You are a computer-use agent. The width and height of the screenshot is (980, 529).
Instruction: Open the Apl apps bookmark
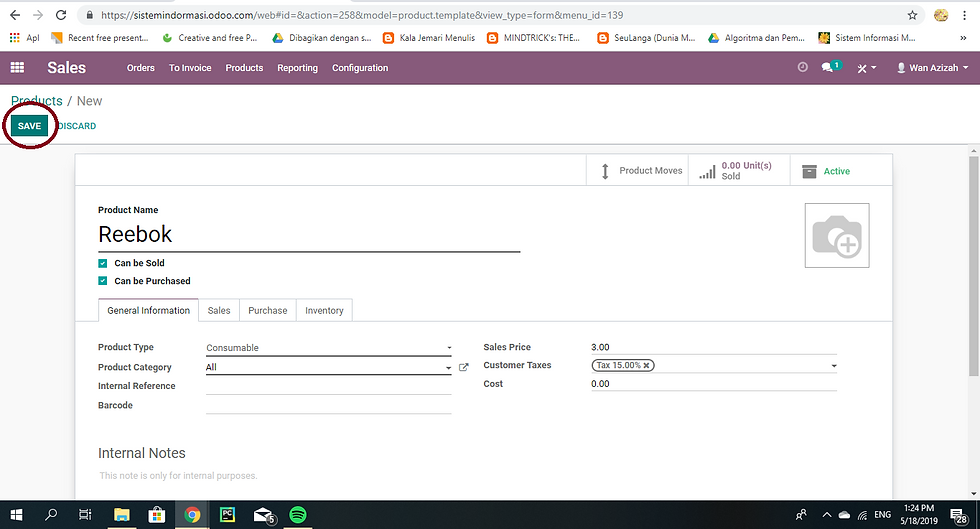pyautogui.click(x=24, y=38)
